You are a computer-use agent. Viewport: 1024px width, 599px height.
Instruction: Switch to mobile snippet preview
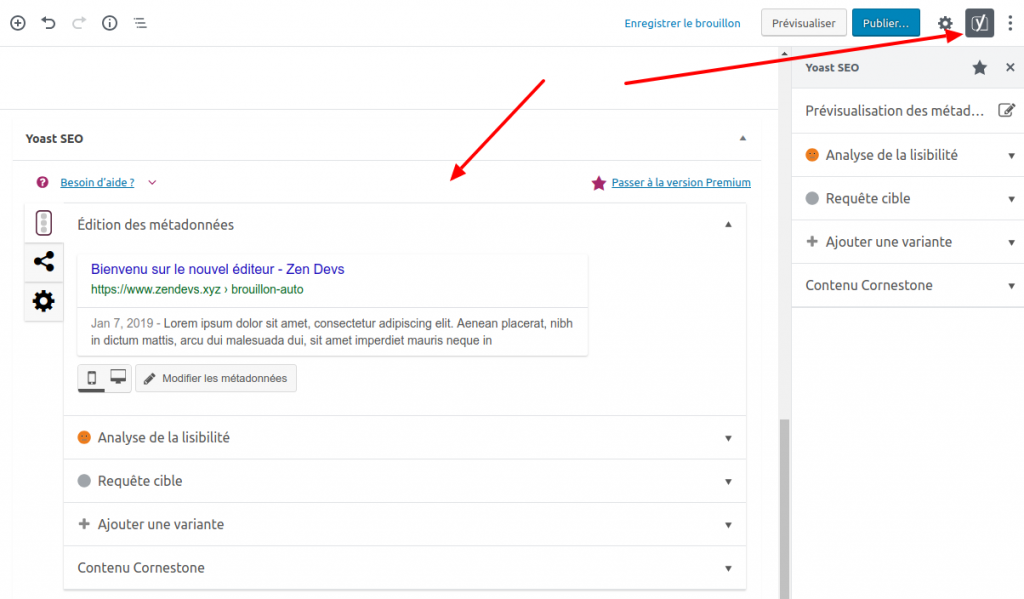(x=91, y=378)
